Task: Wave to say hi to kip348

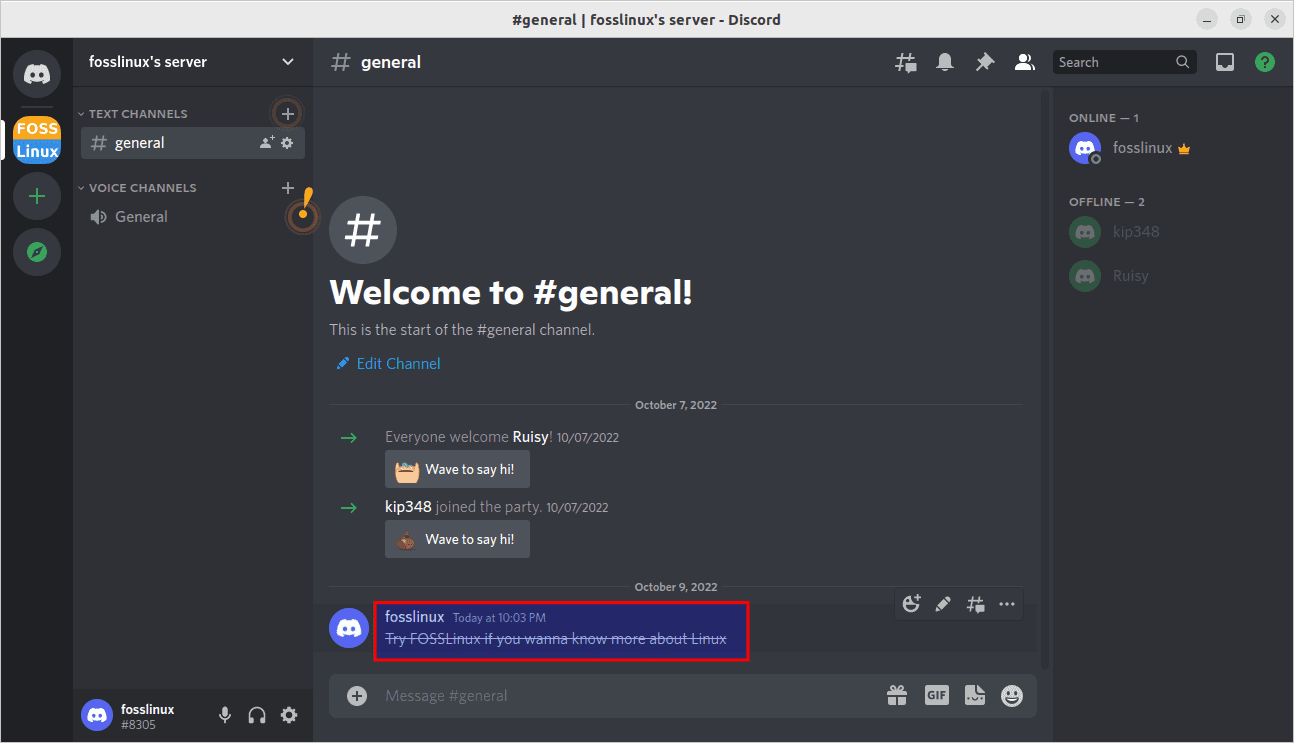Action: click(457, 539)
